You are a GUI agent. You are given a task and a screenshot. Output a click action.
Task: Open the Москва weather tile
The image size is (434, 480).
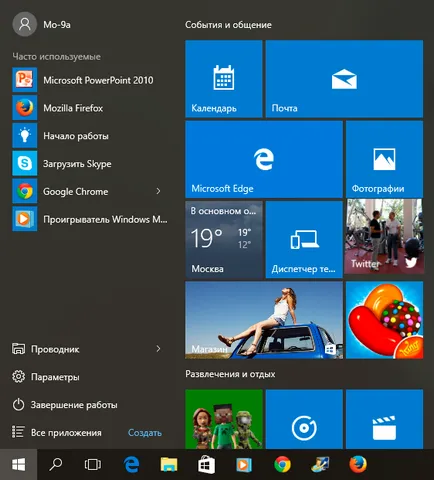[224, 239]
